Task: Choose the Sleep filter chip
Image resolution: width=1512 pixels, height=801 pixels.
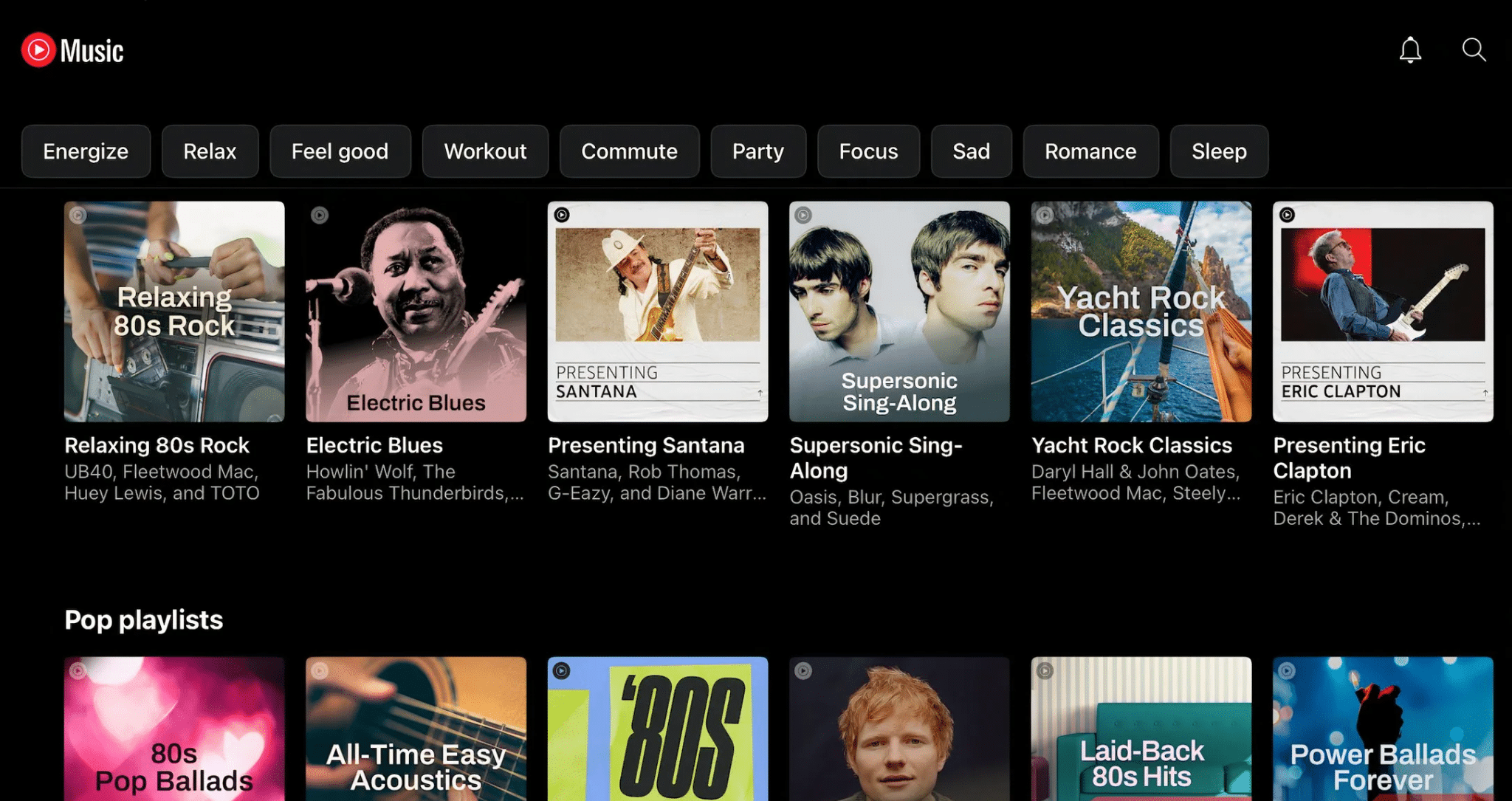Action: (1219, 151)
